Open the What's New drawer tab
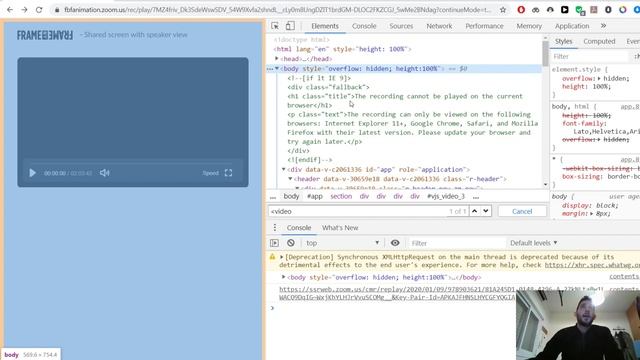 [340, 227]
